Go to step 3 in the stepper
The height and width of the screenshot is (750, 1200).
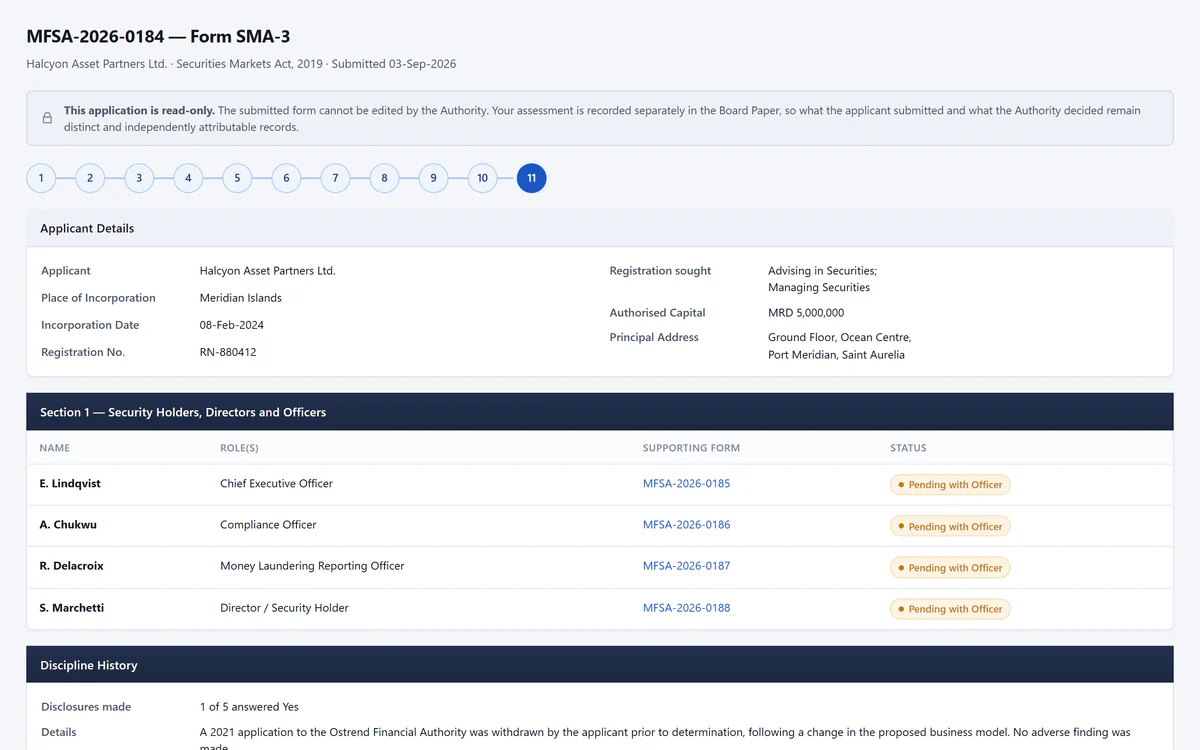pos(139,178)
